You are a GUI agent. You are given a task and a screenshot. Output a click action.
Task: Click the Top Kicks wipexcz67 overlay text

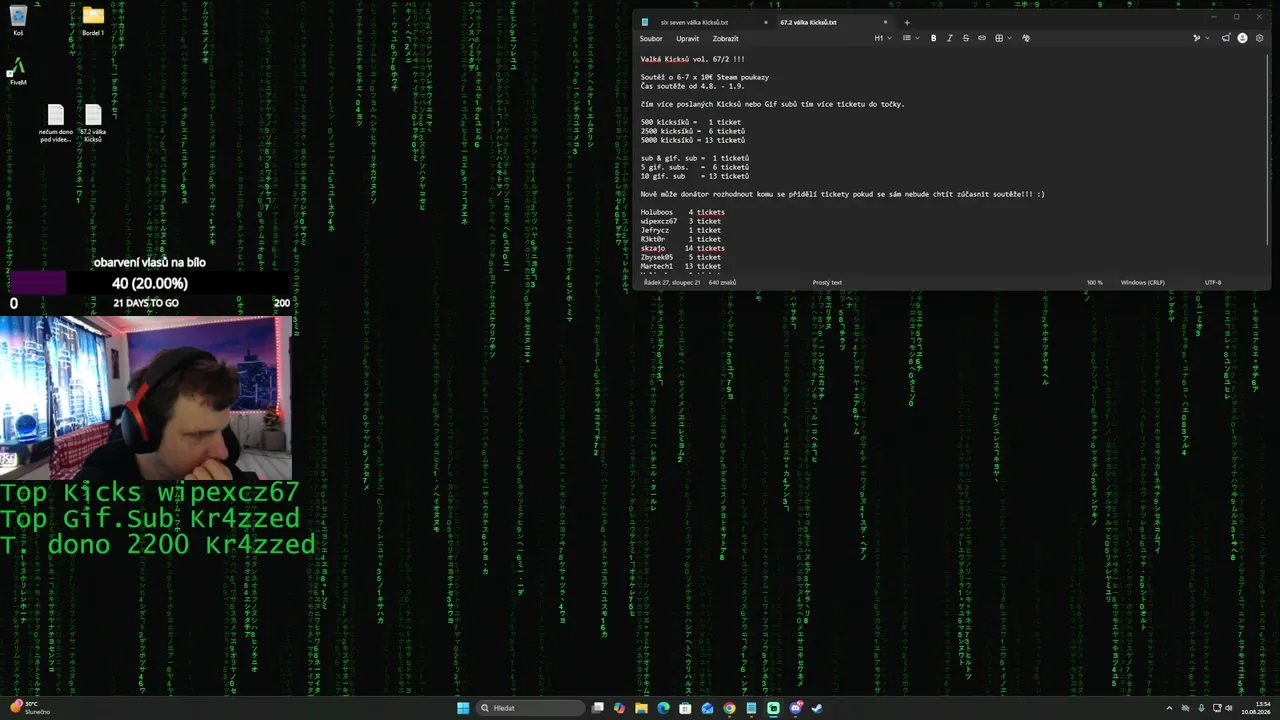point(150,492)
